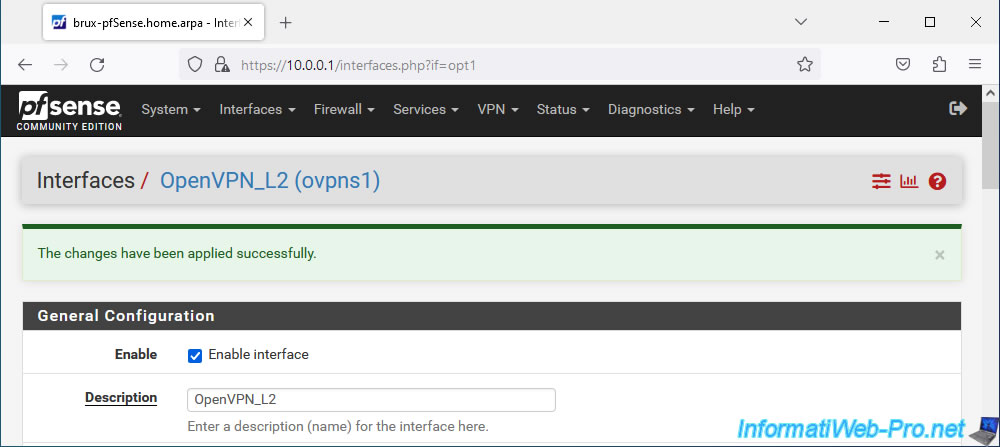Click the Description field label
Screen dimensions: 1000x447
(121, 398)
